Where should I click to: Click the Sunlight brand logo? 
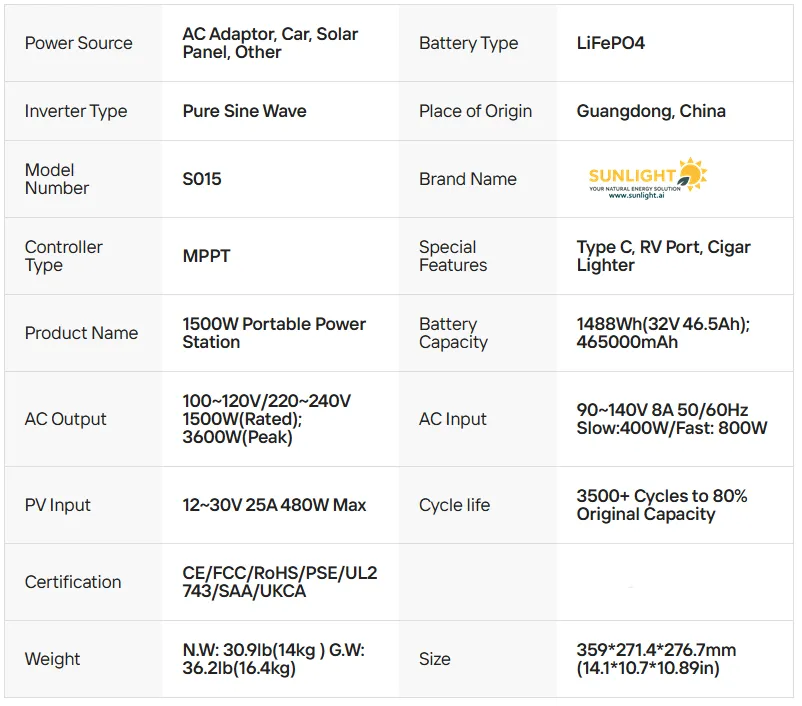pos(646,176)
